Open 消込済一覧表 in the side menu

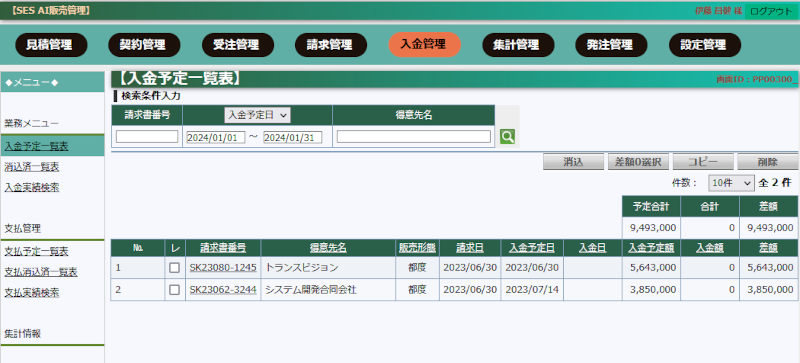[32, 167]
